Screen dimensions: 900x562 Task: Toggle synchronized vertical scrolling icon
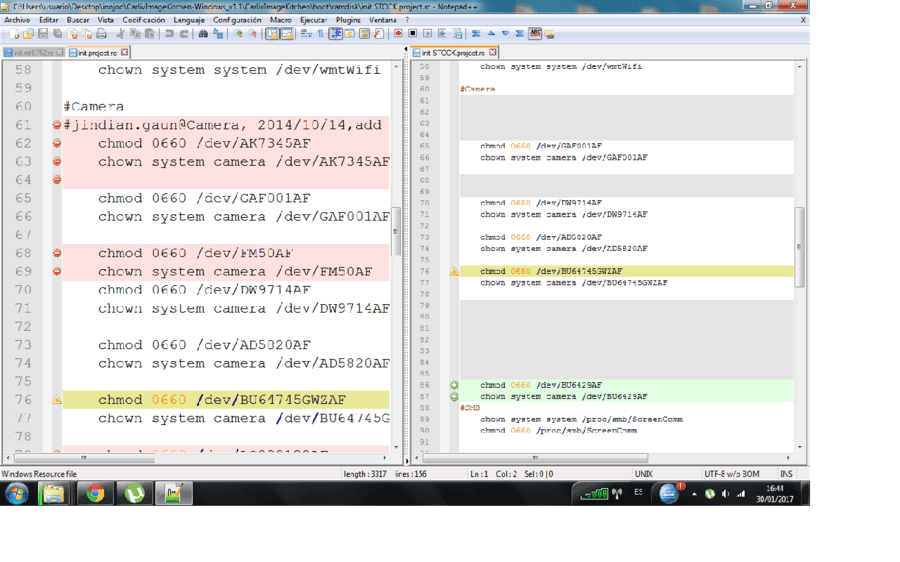coord(272,34)
